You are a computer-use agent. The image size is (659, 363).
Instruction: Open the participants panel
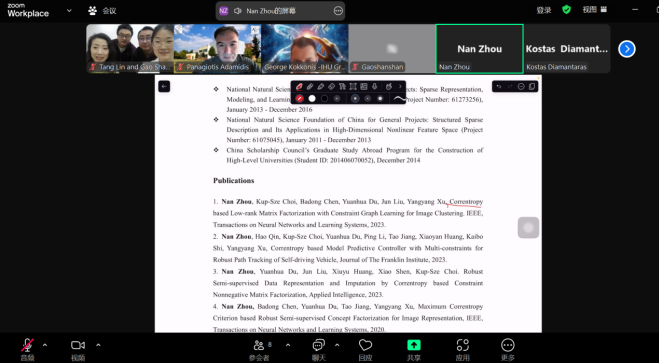point(259,350)
